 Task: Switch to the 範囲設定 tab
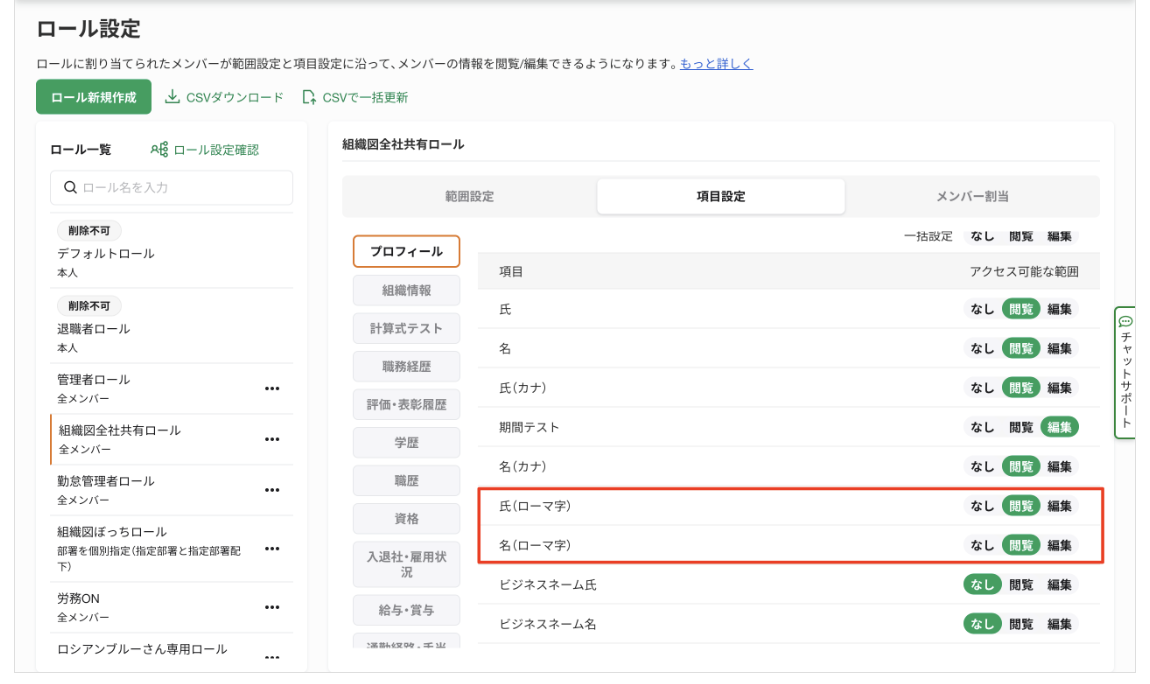(469, 197)
